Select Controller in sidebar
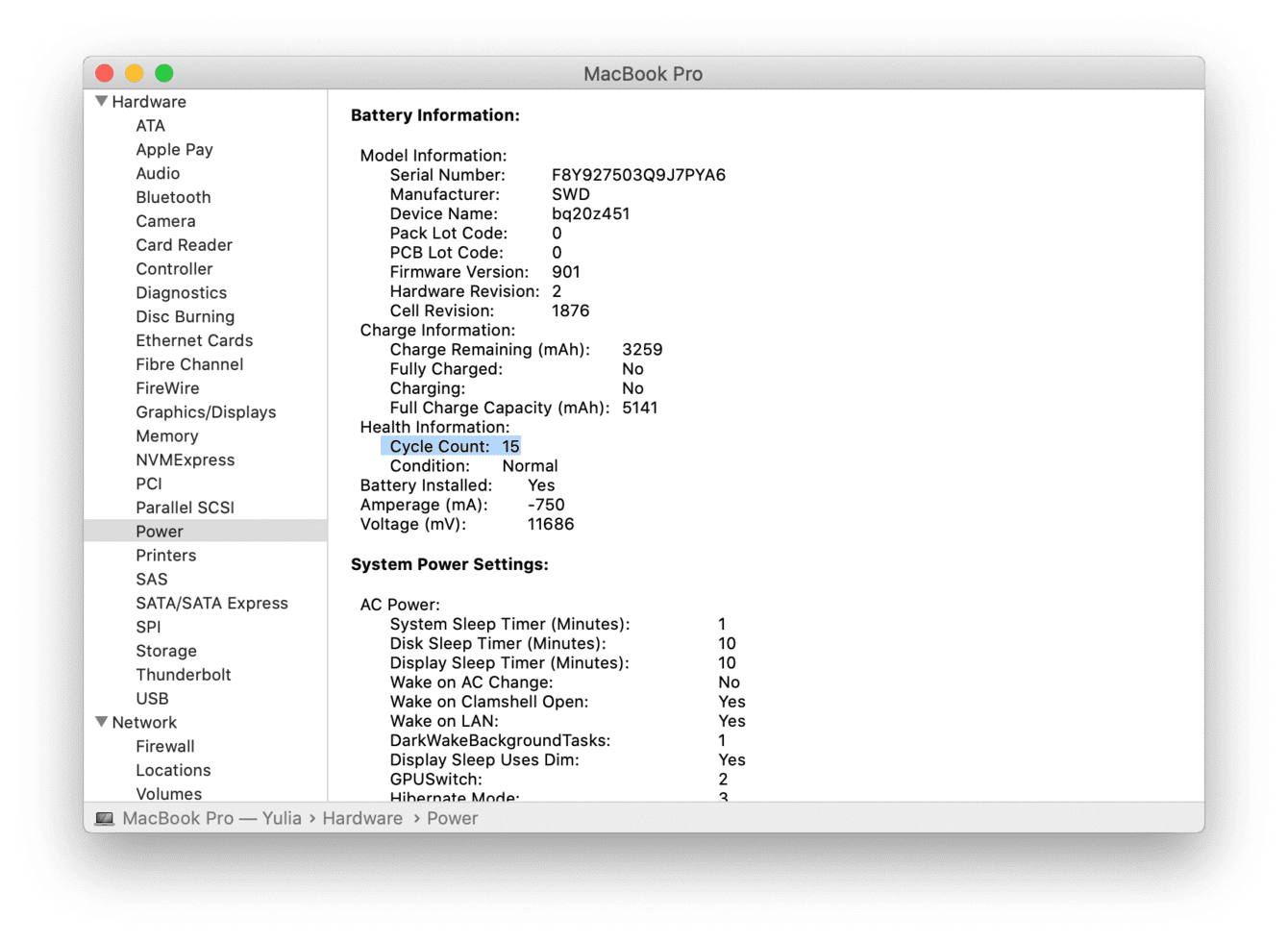1288x943 pixels. coord(174,269)
